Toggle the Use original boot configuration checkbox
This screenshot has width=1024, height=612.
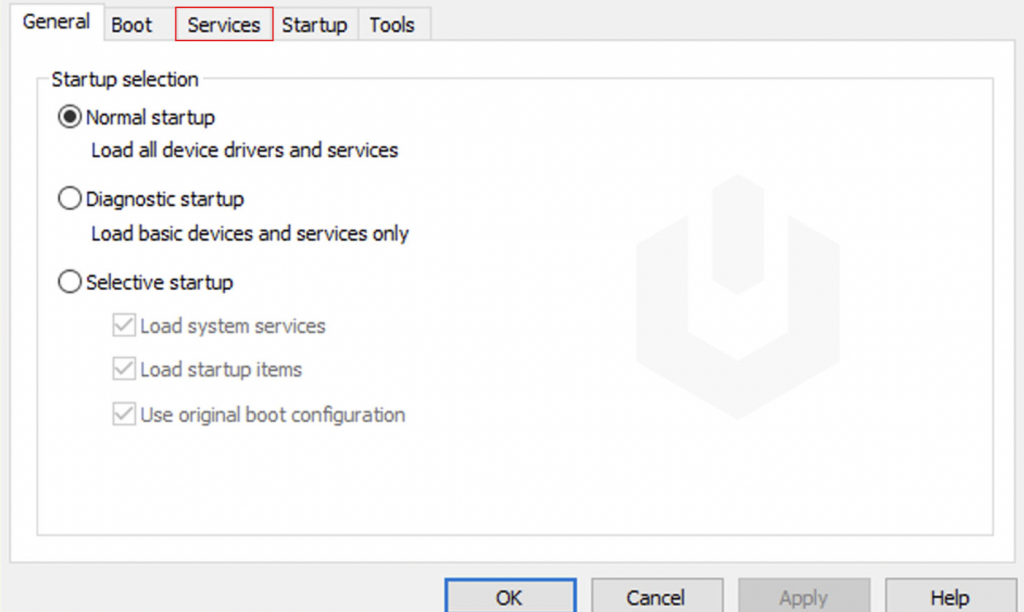tap(124, 414)
